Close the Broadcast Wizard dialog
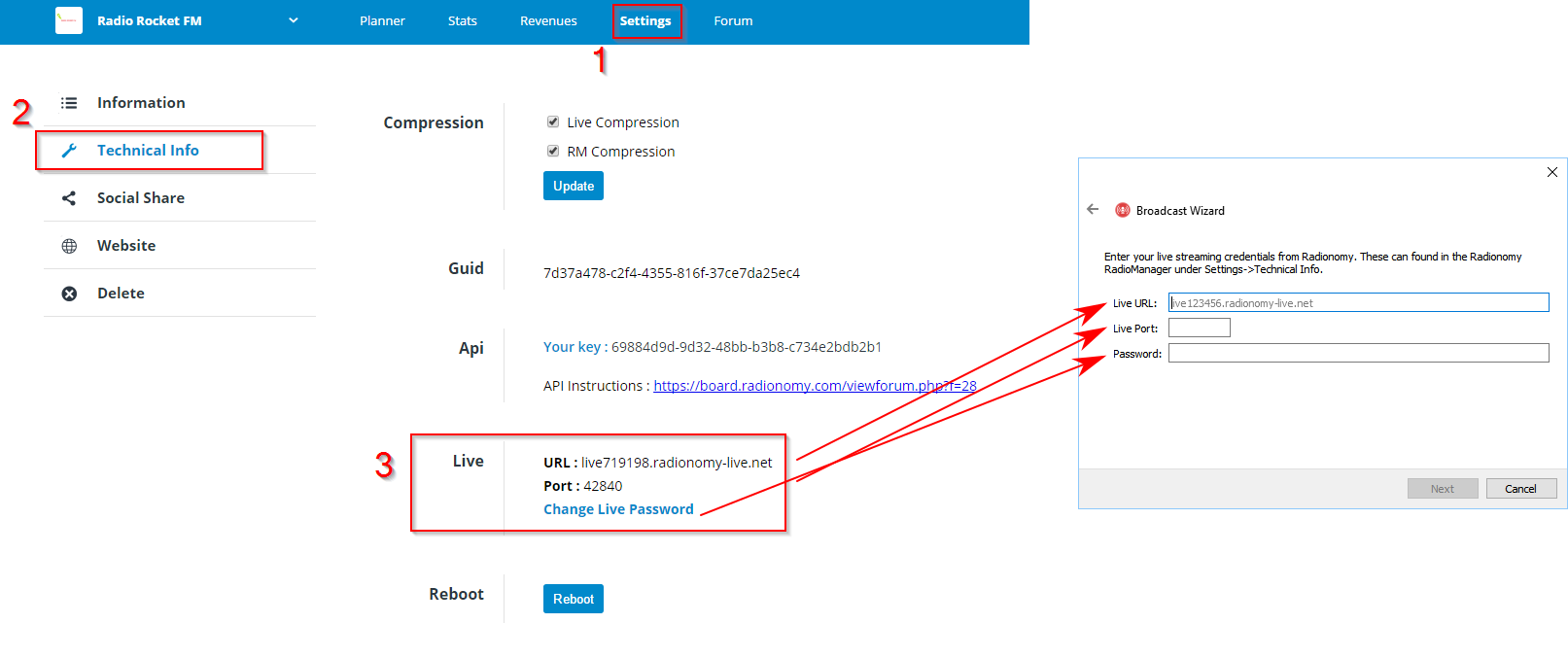This screenshot has height=658, width=1568. pos(1552,172)
